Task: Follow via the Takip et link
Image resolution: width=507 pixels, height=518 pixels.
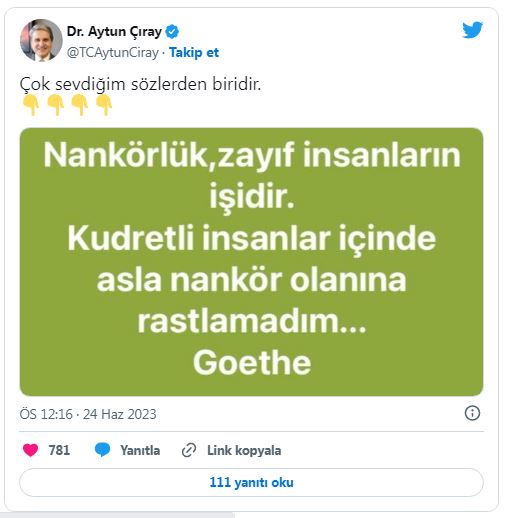Action: 194,52
